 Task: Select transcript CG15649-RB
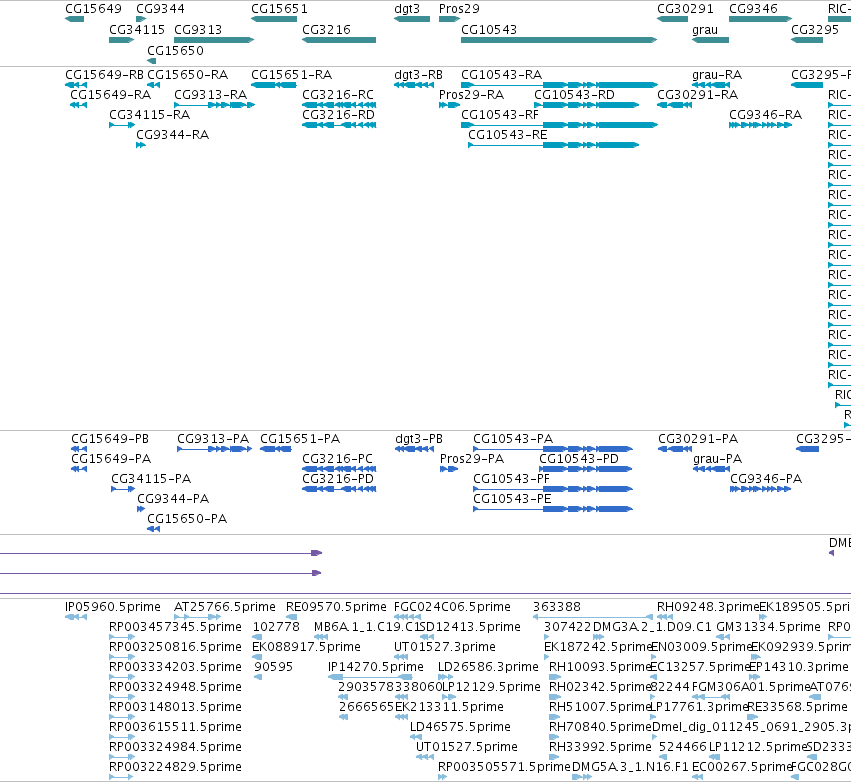75,85
